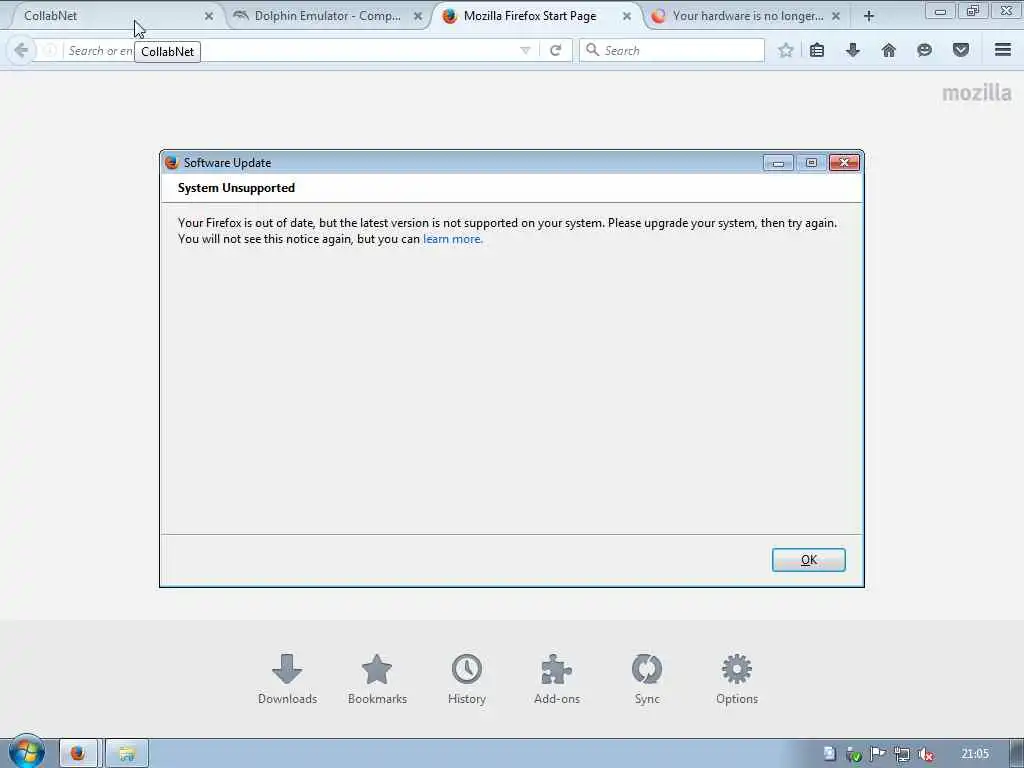Open Windows Explorer from the taskbar
1024x768 pixels.
[127, 754]
